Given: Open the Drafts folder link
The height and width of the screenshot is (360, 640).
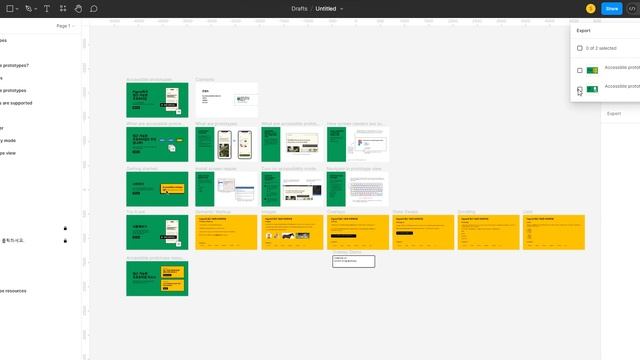Looking at the screenshot, I should [299, 9].
